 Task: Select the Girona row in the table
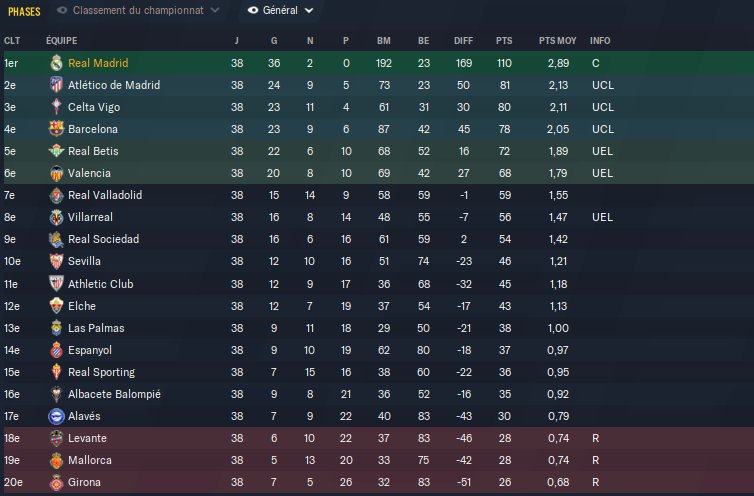pos(377,482)
